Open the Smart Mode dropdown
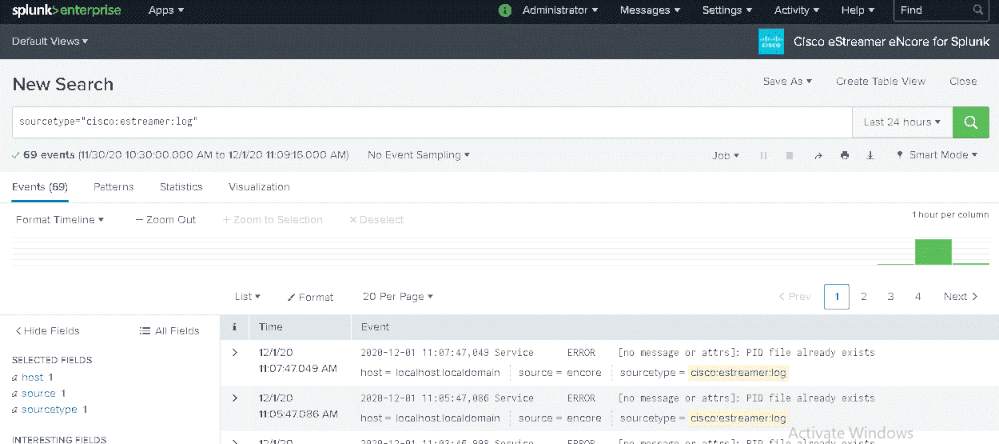Viewport: 999px width, 444px height. pos(937,155)
